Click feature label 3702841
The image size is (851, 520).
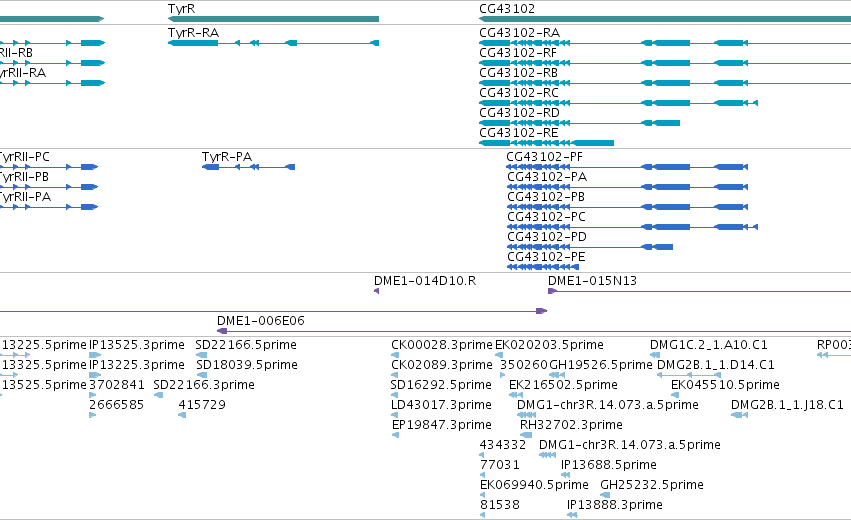click(117, 385)
